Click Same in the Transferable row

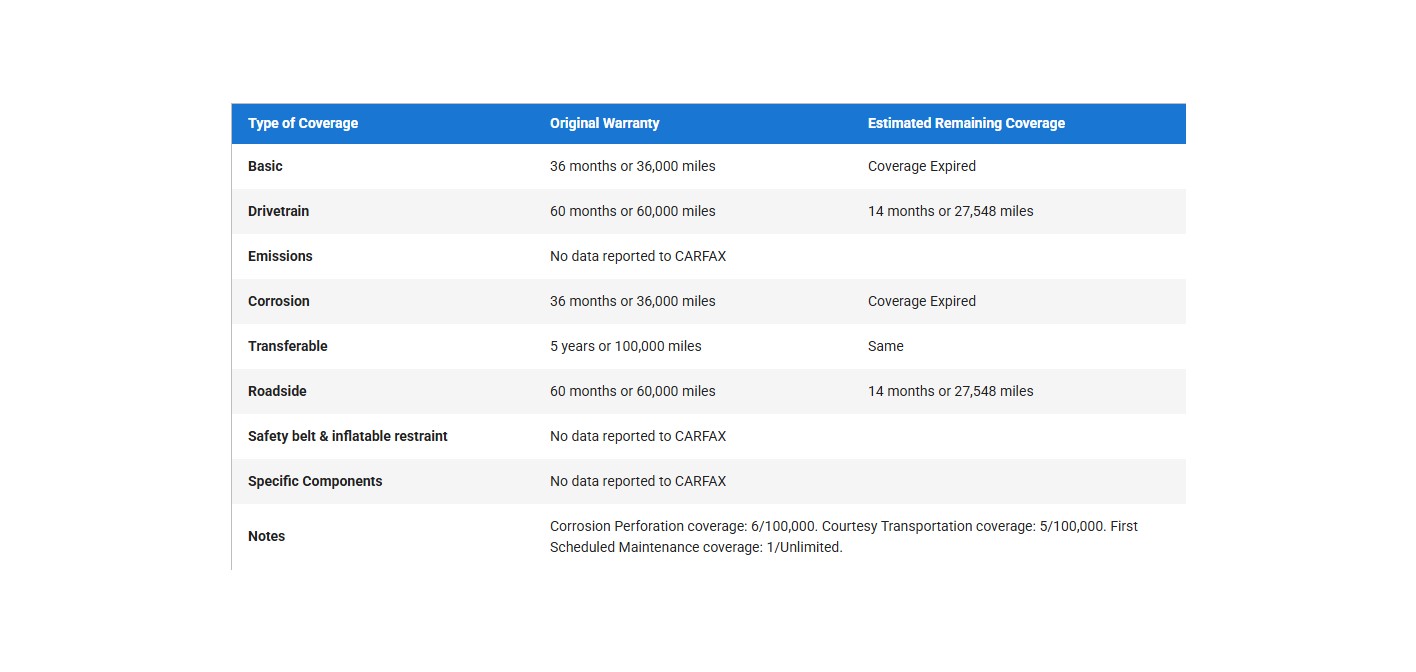click(x=885, y=346)
